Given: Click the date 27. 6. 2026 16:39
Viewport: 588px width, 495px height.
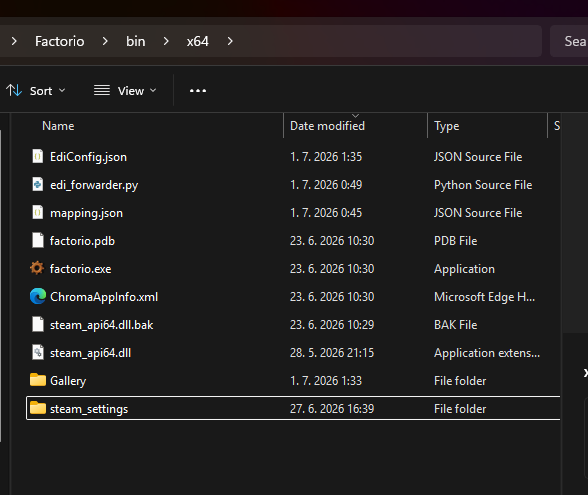Looking at the screenshot, I should click(x=332, y=409).
